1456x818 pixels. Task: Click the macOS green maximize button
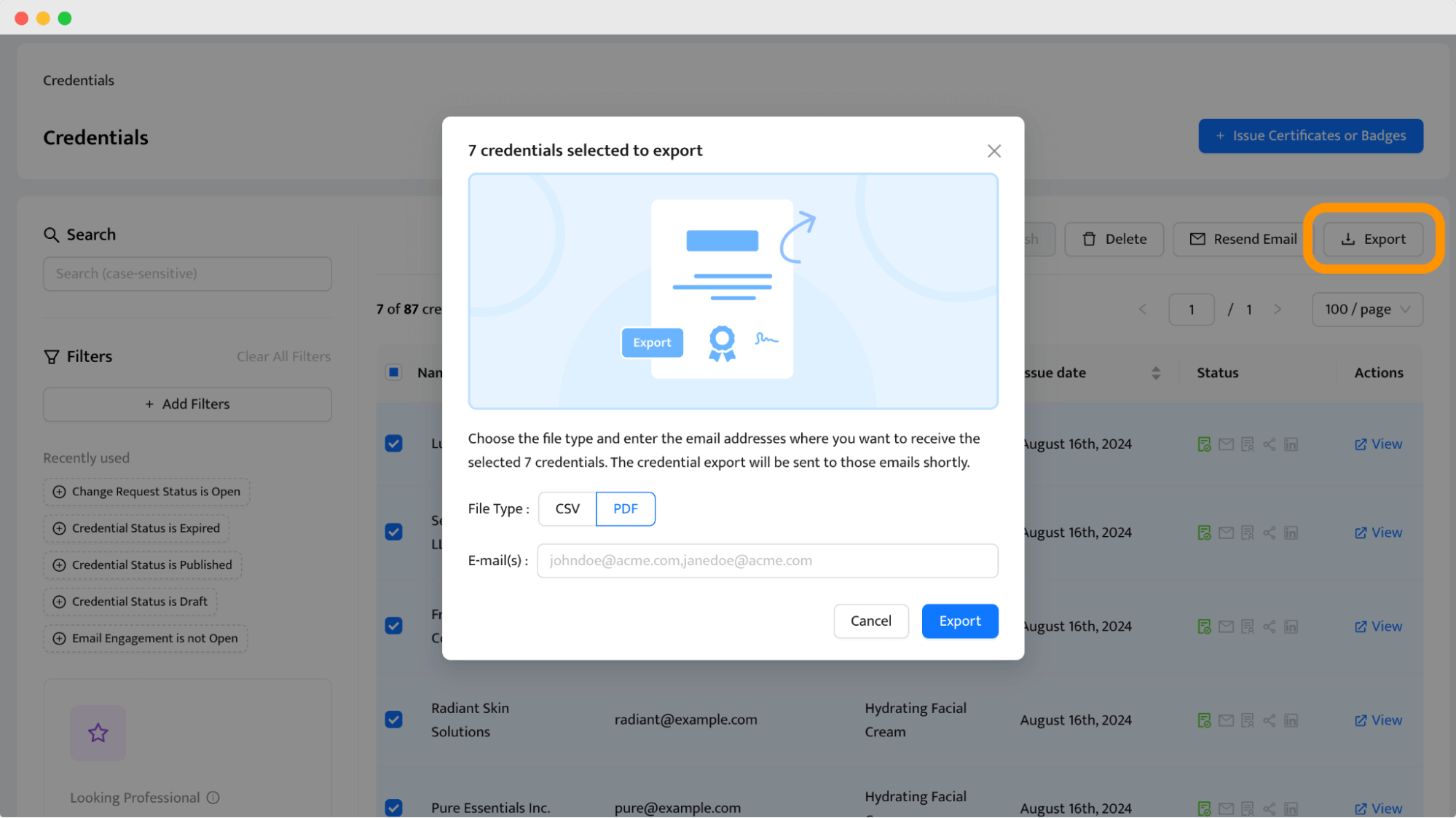(x=65, y=18)
